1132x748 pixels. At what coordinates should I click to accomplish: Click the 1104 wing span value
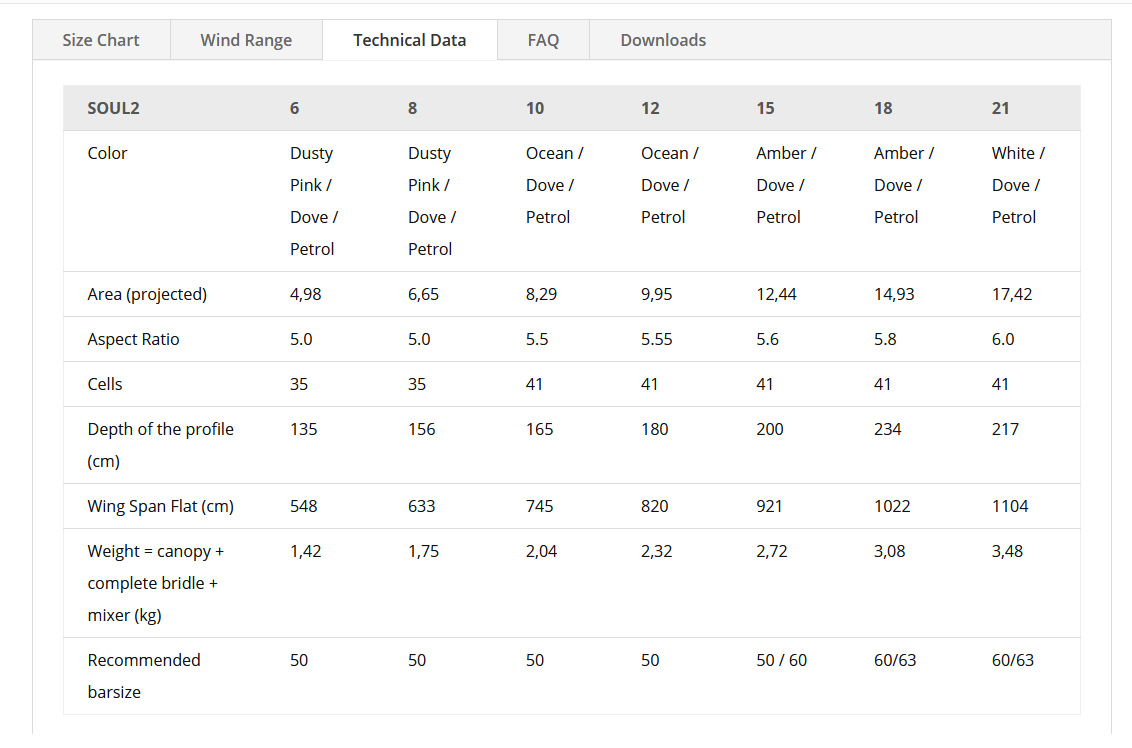tap(1010, 506)
